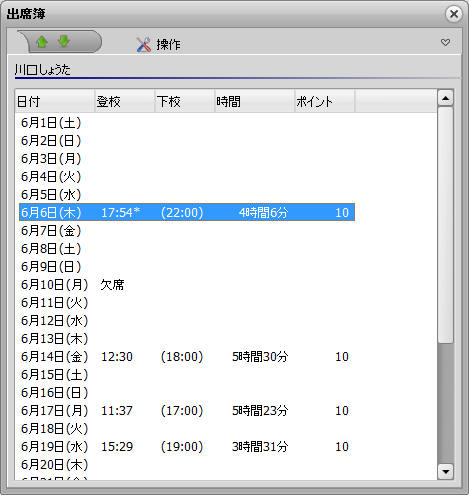Screen dimensions: 469x495
Task: Click the scrollbar down arrow
Action: tap(445, 471)
